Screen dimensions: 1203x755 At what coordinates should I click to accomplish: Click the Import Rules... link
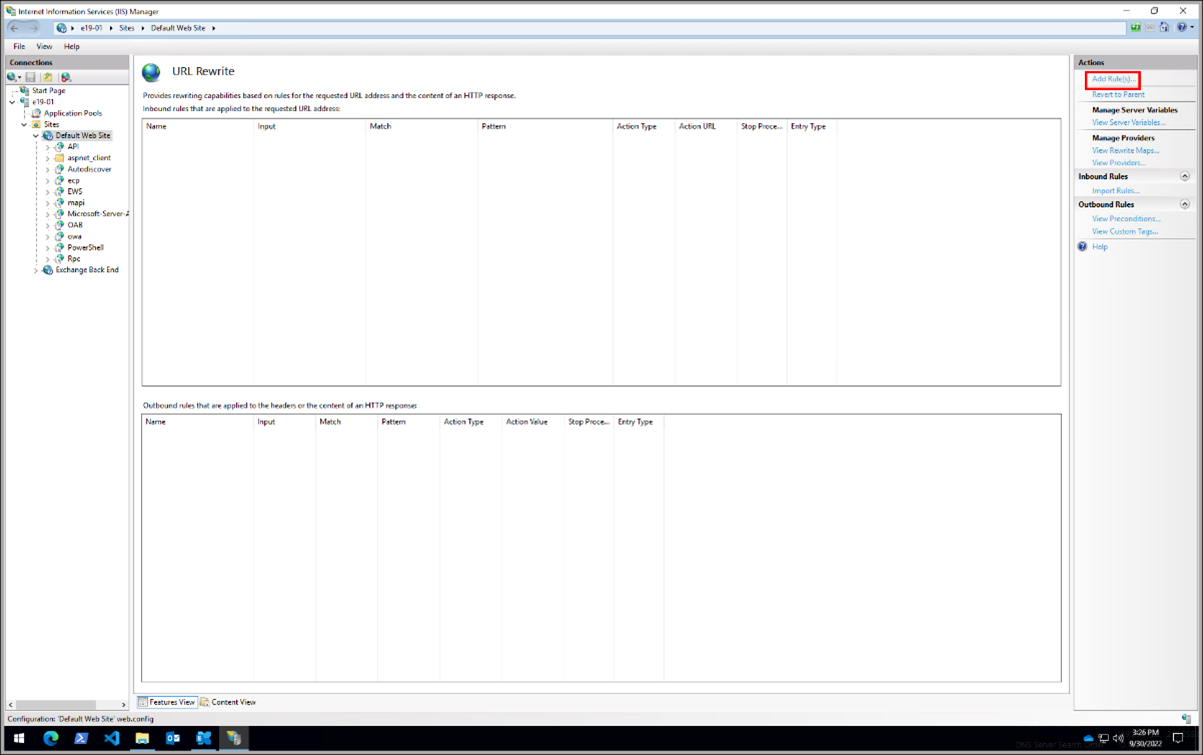pos(1115,190)
